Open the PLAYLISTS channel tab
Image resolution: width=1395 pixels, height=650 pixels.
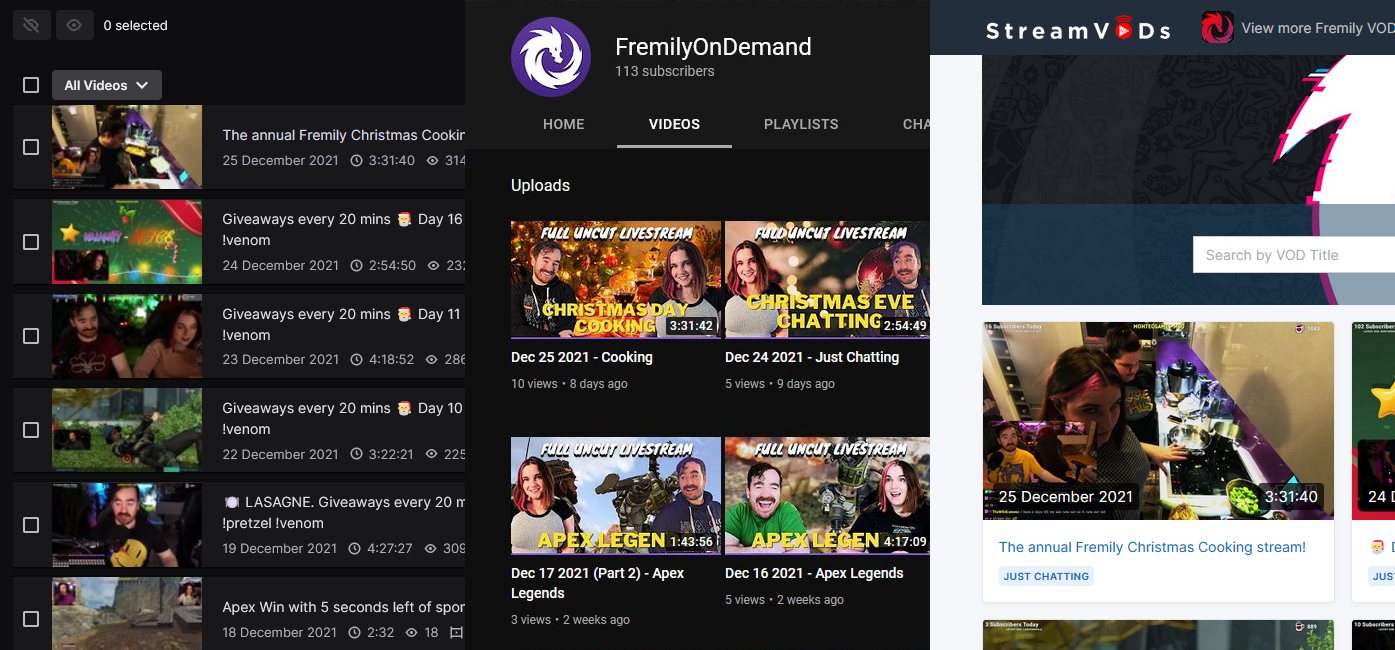click(x=801, y=124)
